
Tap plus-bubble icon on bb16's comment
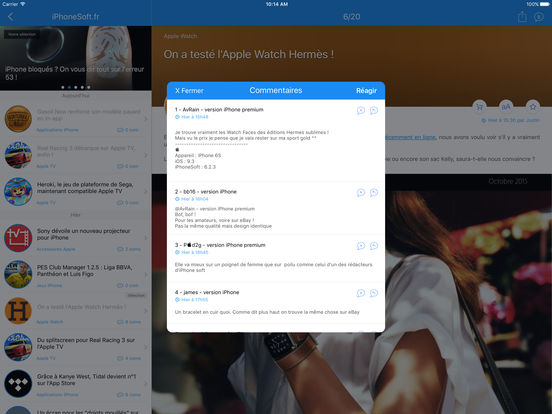click(361, 193)
